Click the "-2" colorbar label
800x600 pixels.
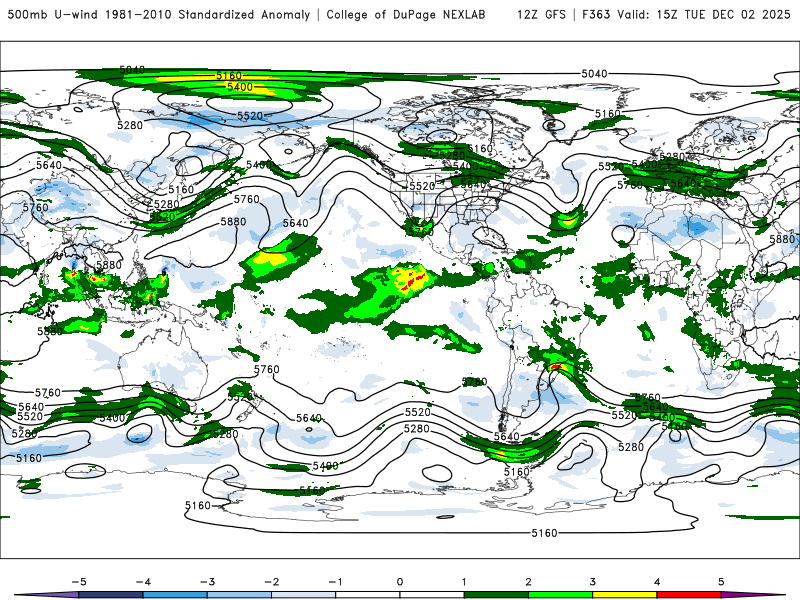(271, 582)
